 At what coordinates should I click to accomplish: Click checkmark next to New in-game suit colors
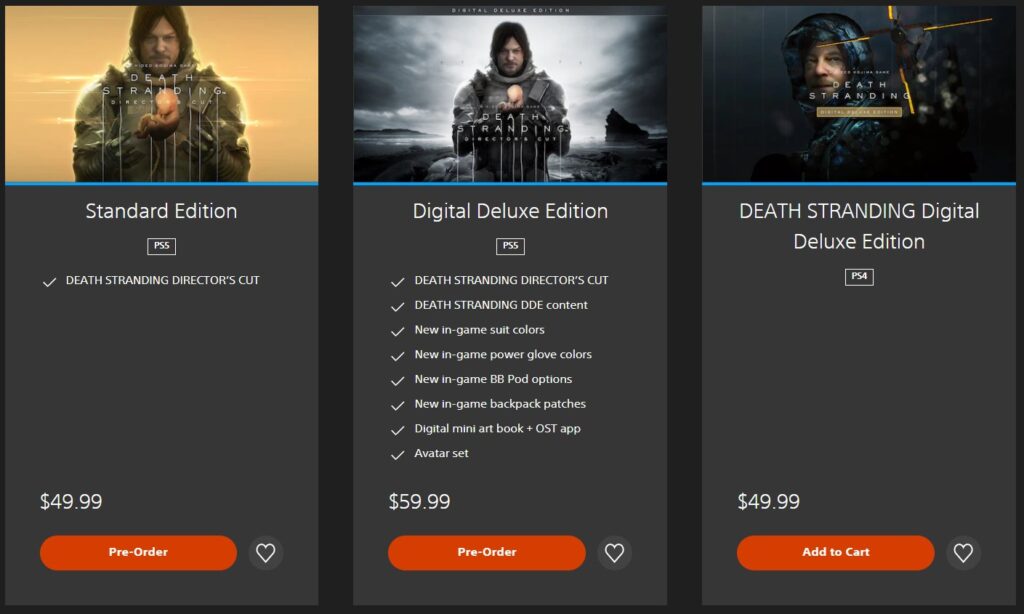point(397,330)
